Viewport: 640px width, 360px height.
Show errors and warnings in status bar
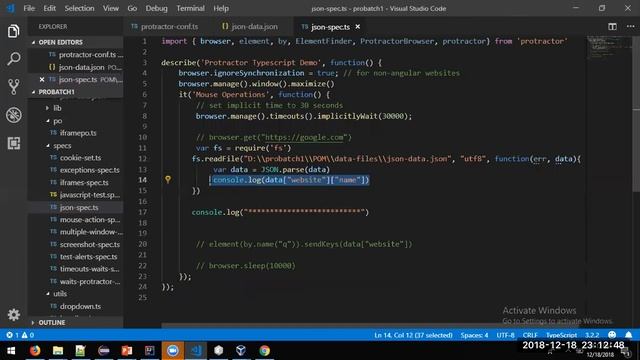coord(20,335)
